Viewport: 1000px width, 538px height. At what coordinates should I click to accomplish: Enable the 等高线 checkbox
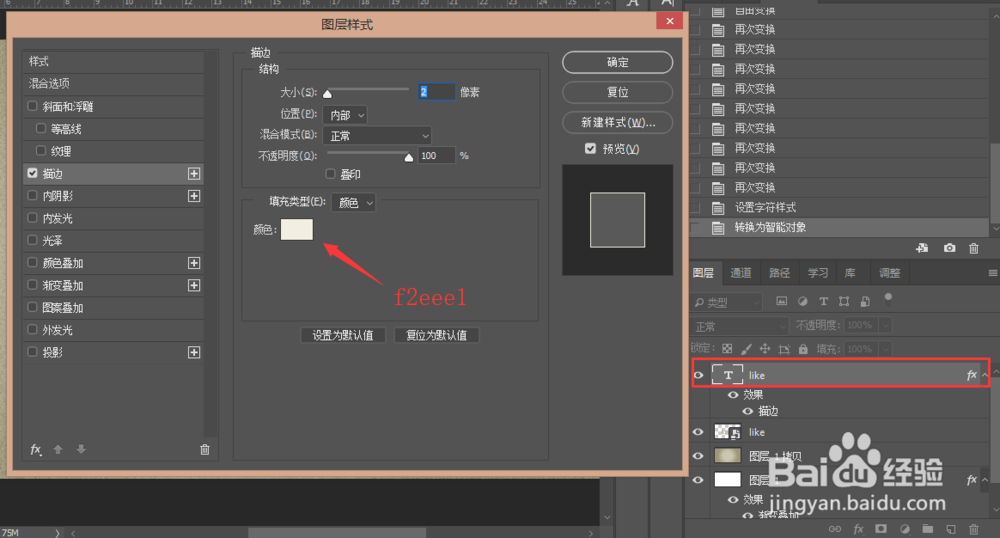pyautogui.click(x=41, y=128)
